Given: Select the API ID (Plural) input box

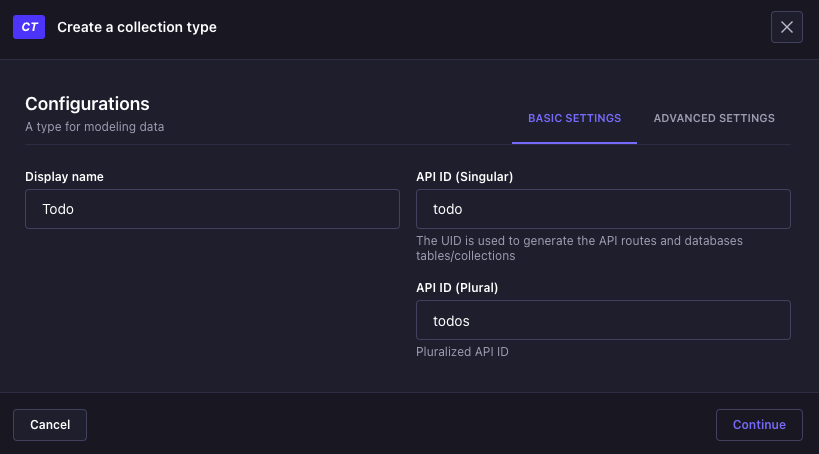Looking at the screenshot, I should point(603,320).
